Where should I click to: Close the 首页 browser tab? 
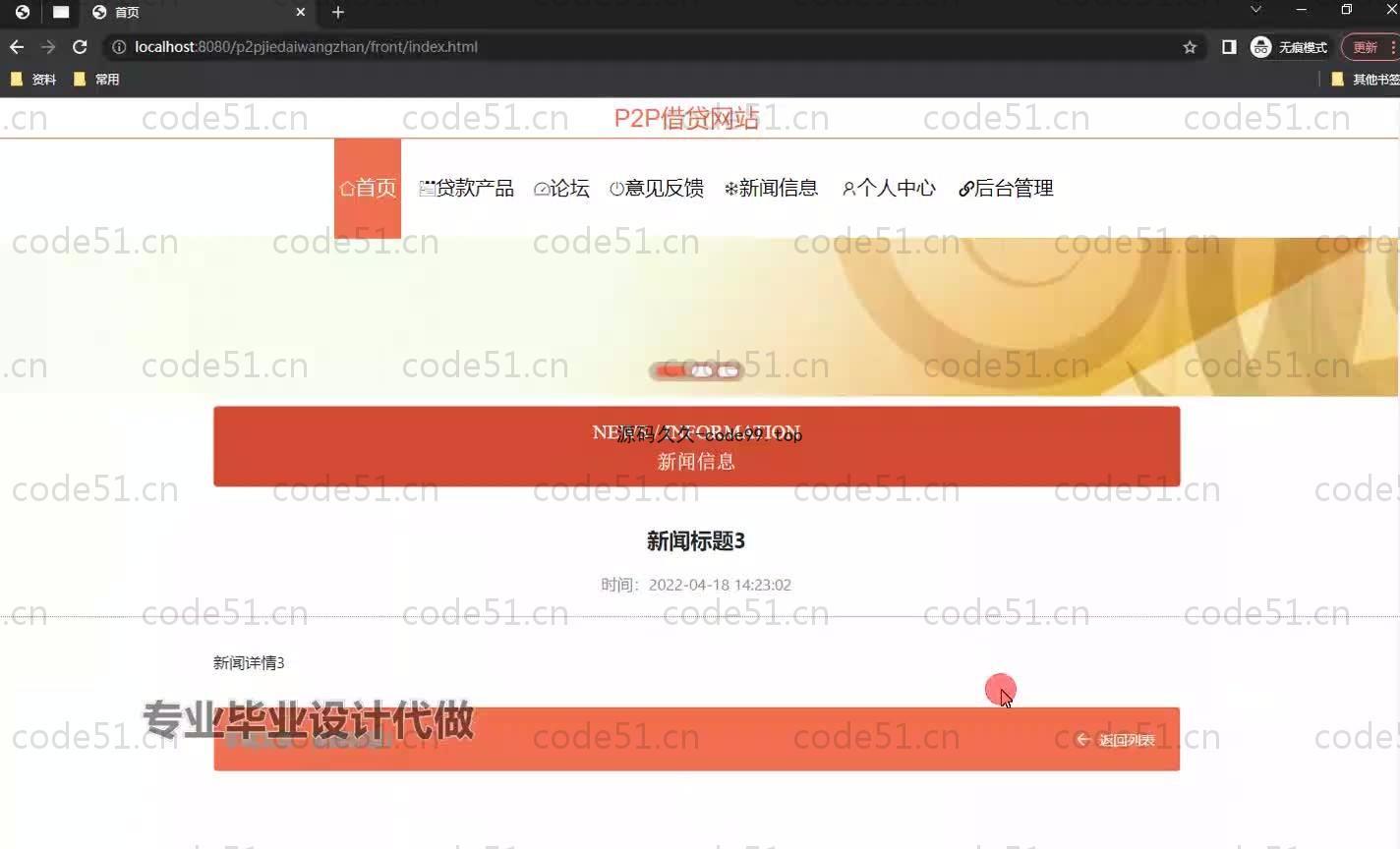click(301, 13)
